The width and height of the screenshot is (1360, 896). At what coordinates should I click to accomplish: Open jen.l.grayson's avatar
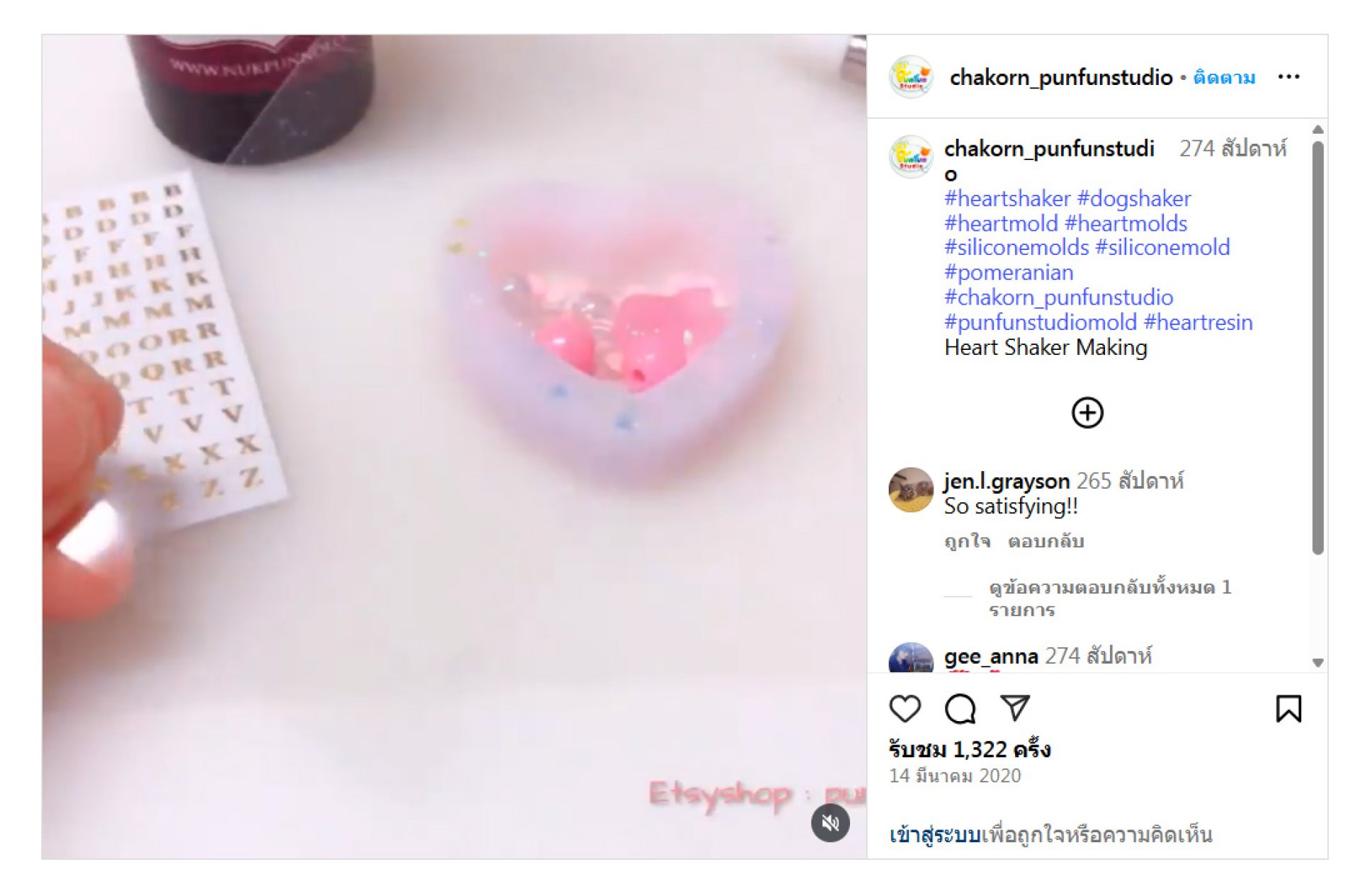[x=911, y=489]
